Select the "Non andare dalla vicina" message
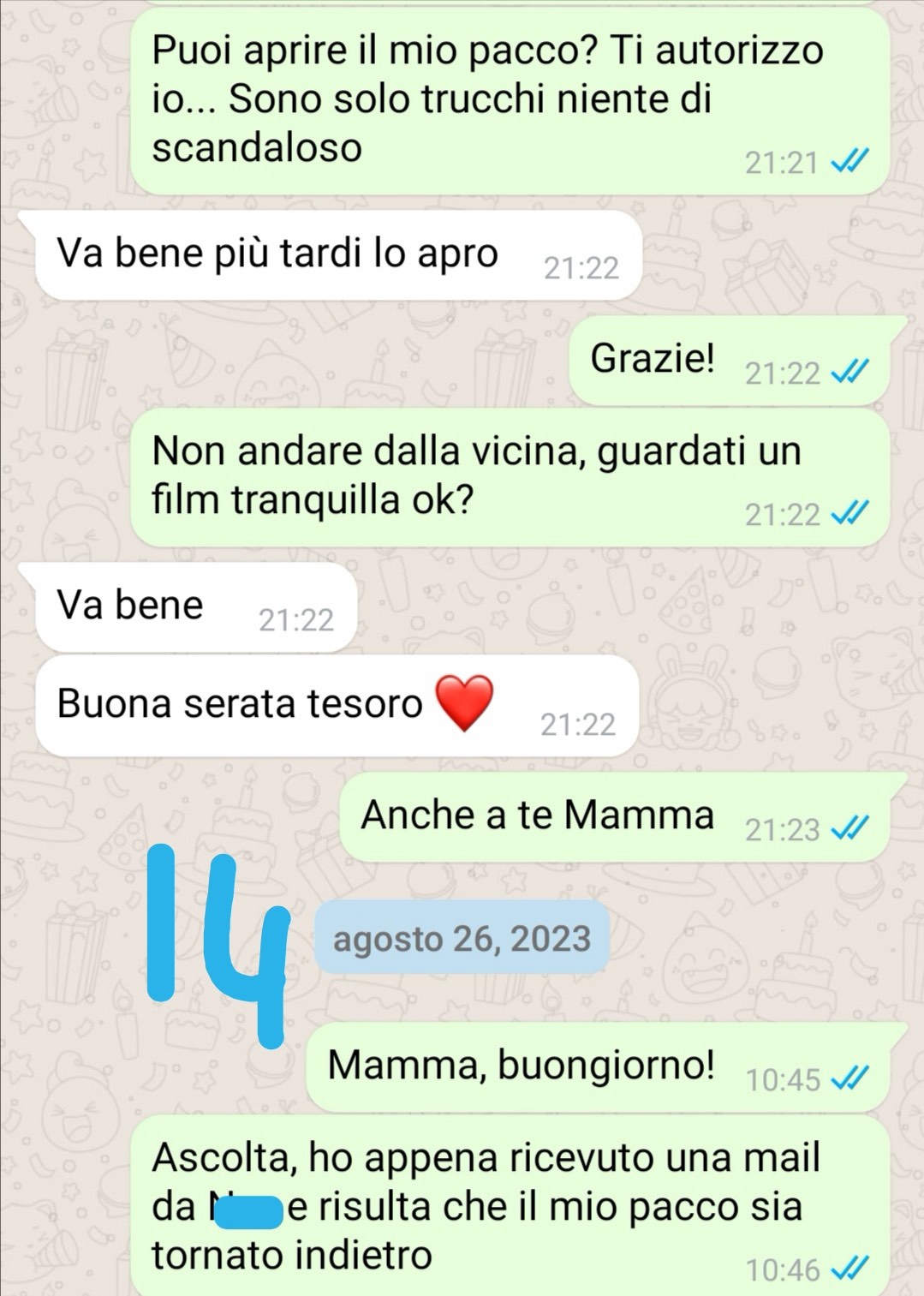The width and height of the screenshot is (924, 1296). [x=510, y=478]
